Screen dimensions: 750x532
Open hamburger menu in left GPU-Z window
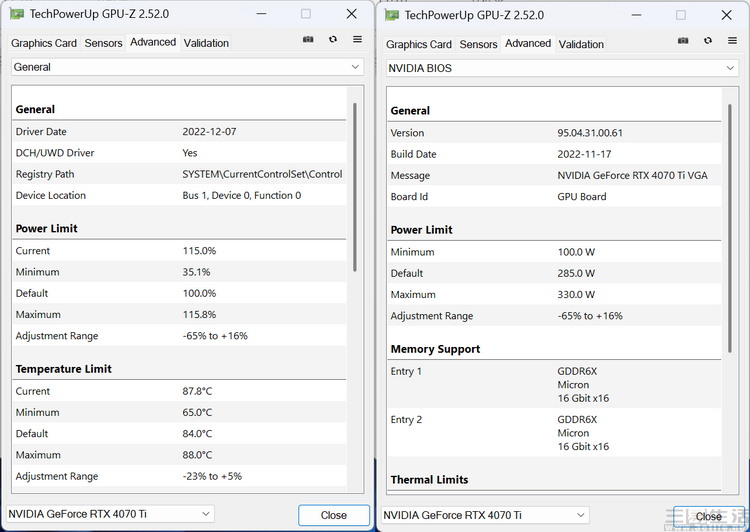click(x=357, y=39)
